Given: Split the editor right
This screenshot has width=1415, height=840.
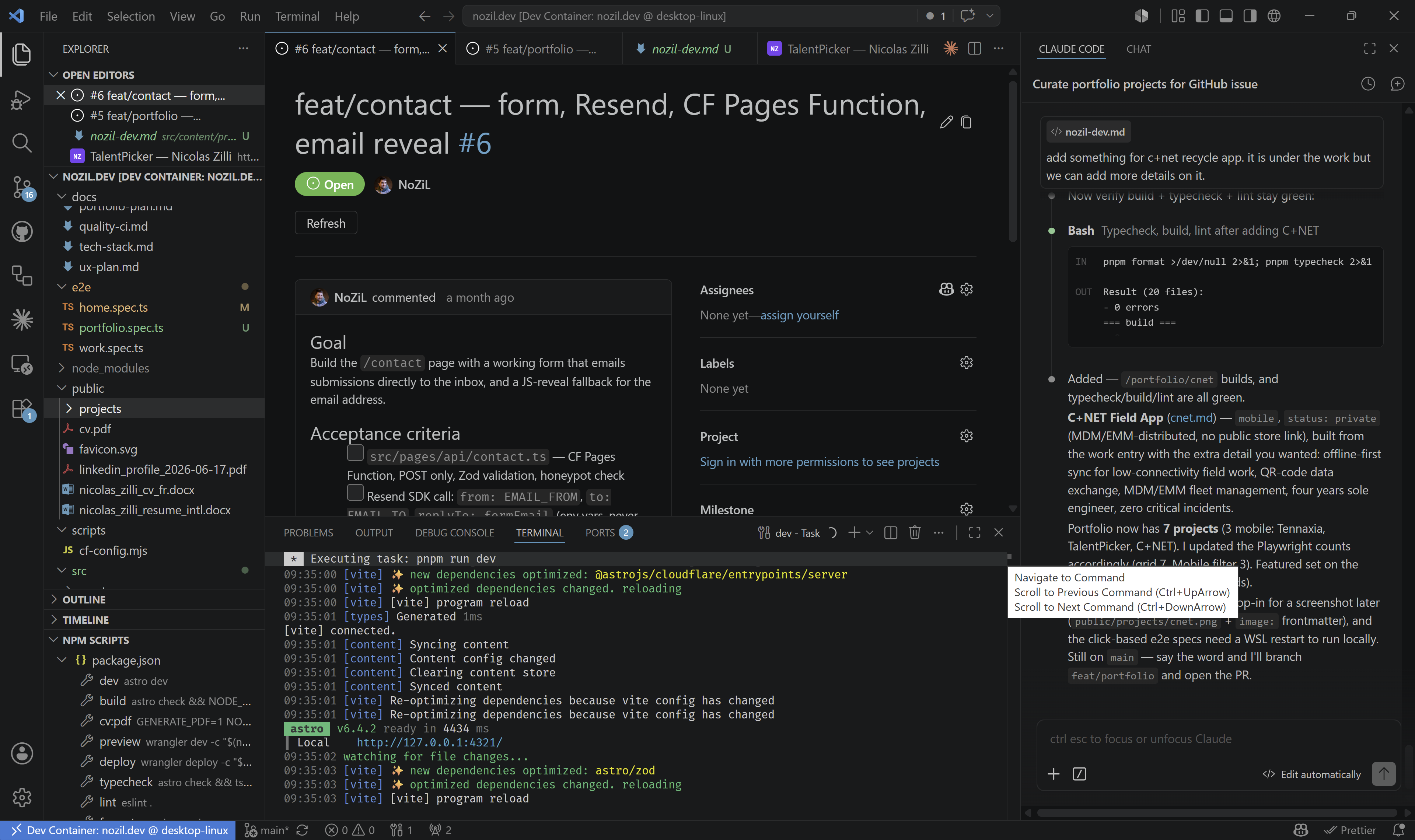Looking at the screenshot, I should click(x=975, y=49).
